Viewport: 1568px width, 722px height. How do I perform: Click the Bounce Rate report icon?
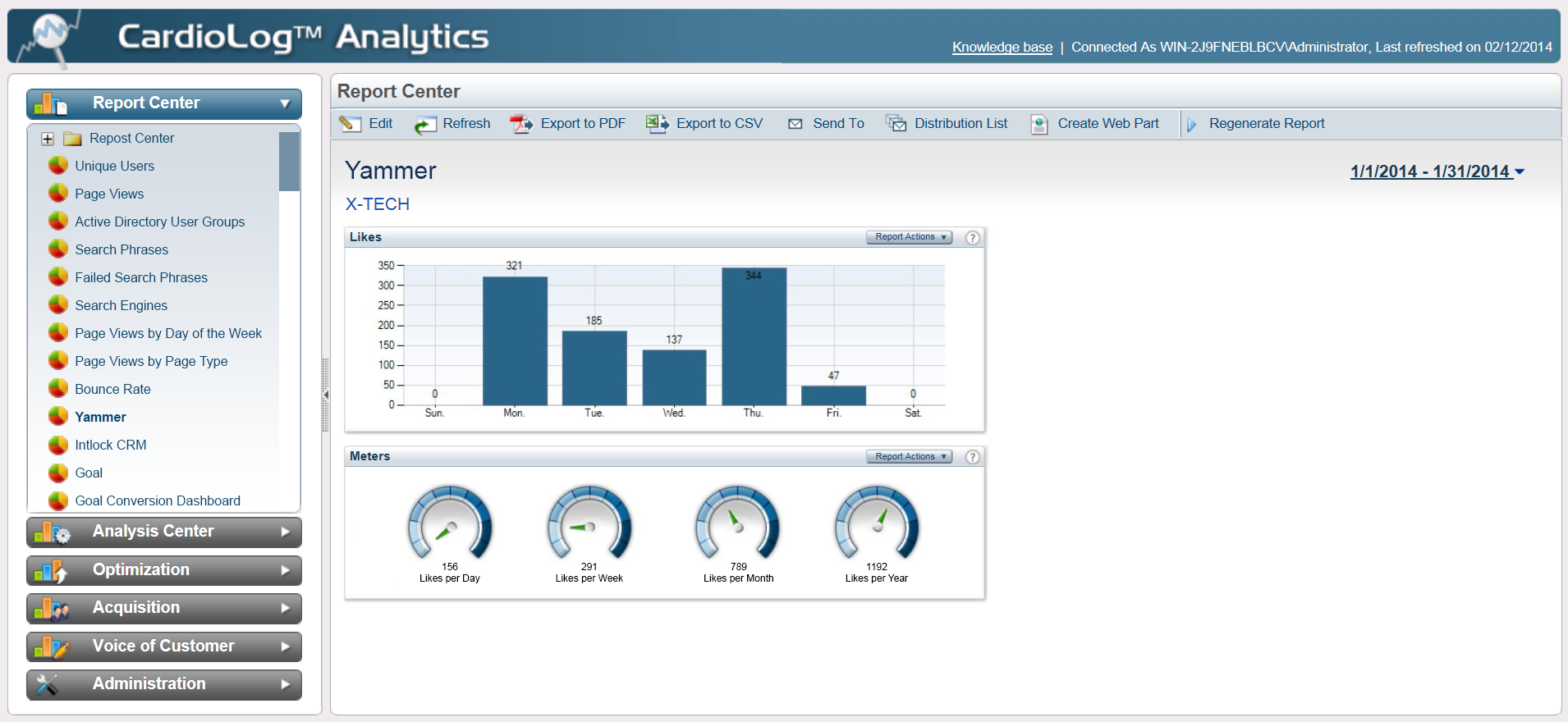tap(58, 389)
